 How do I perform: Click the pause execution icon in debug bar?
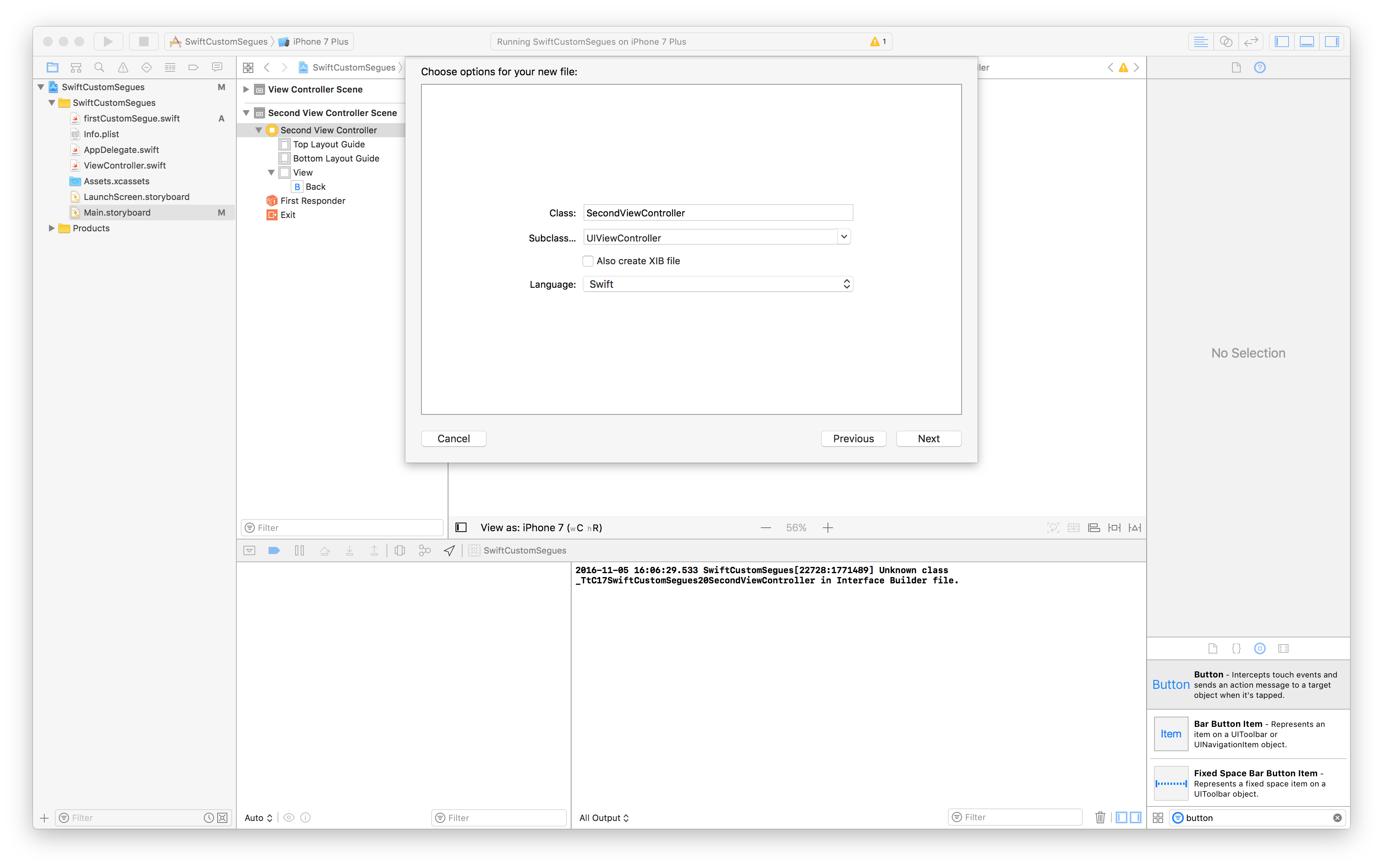299,550
